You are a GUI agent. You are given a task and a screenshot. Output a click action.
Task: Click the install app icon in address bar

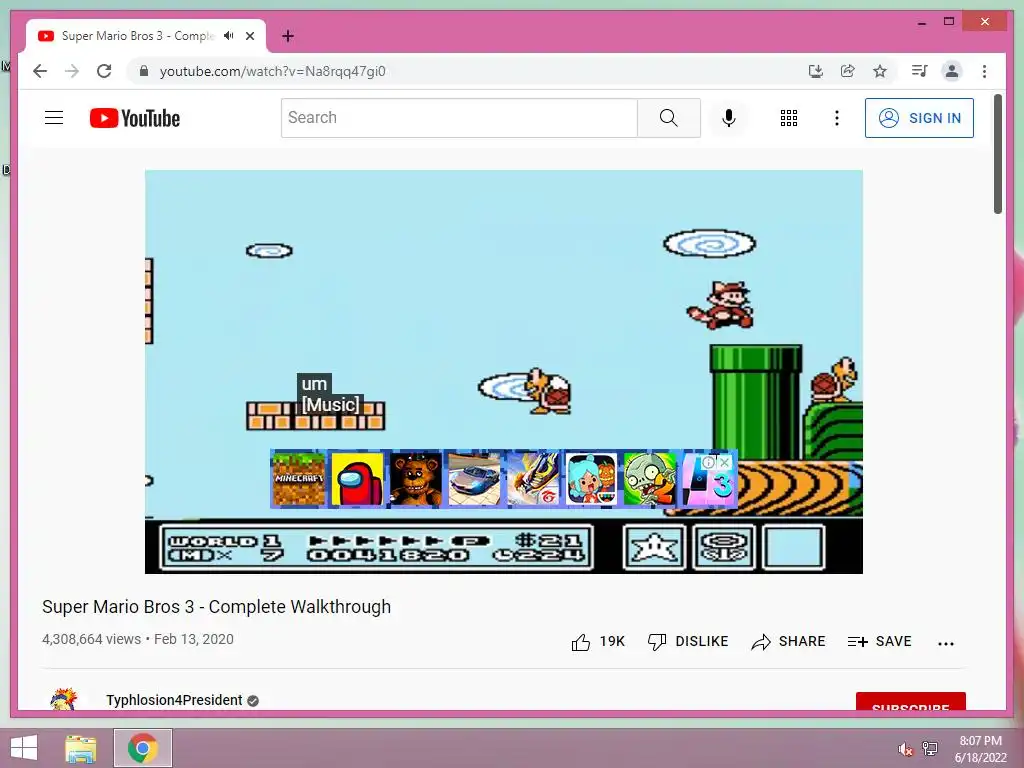[x=816, y=71]
